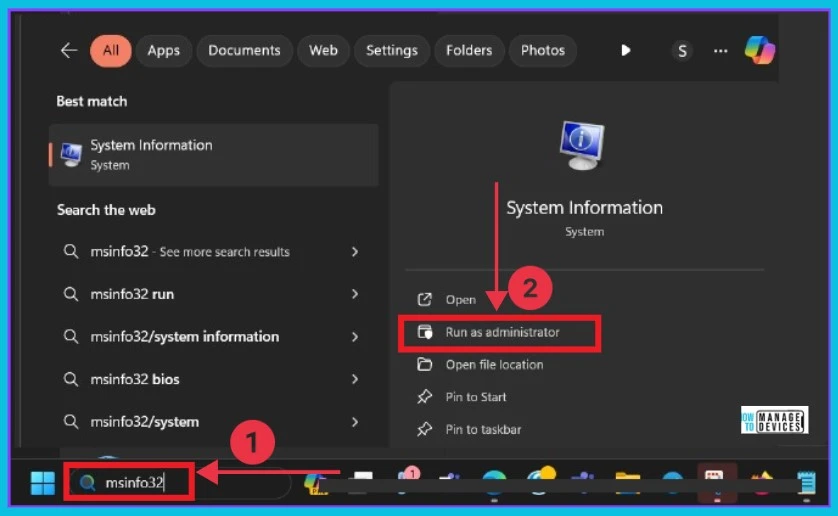Choose Pin to taskbar
Image resolution: width=838 pixels, height=516 pixels.
point(483,429)
